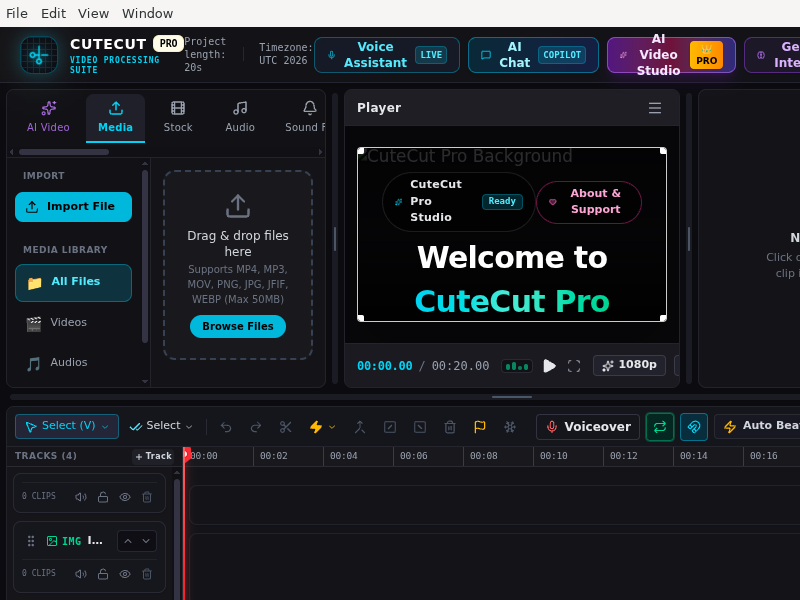
Task: Add a marker with the flag icon
Action: tap(480, 427)
